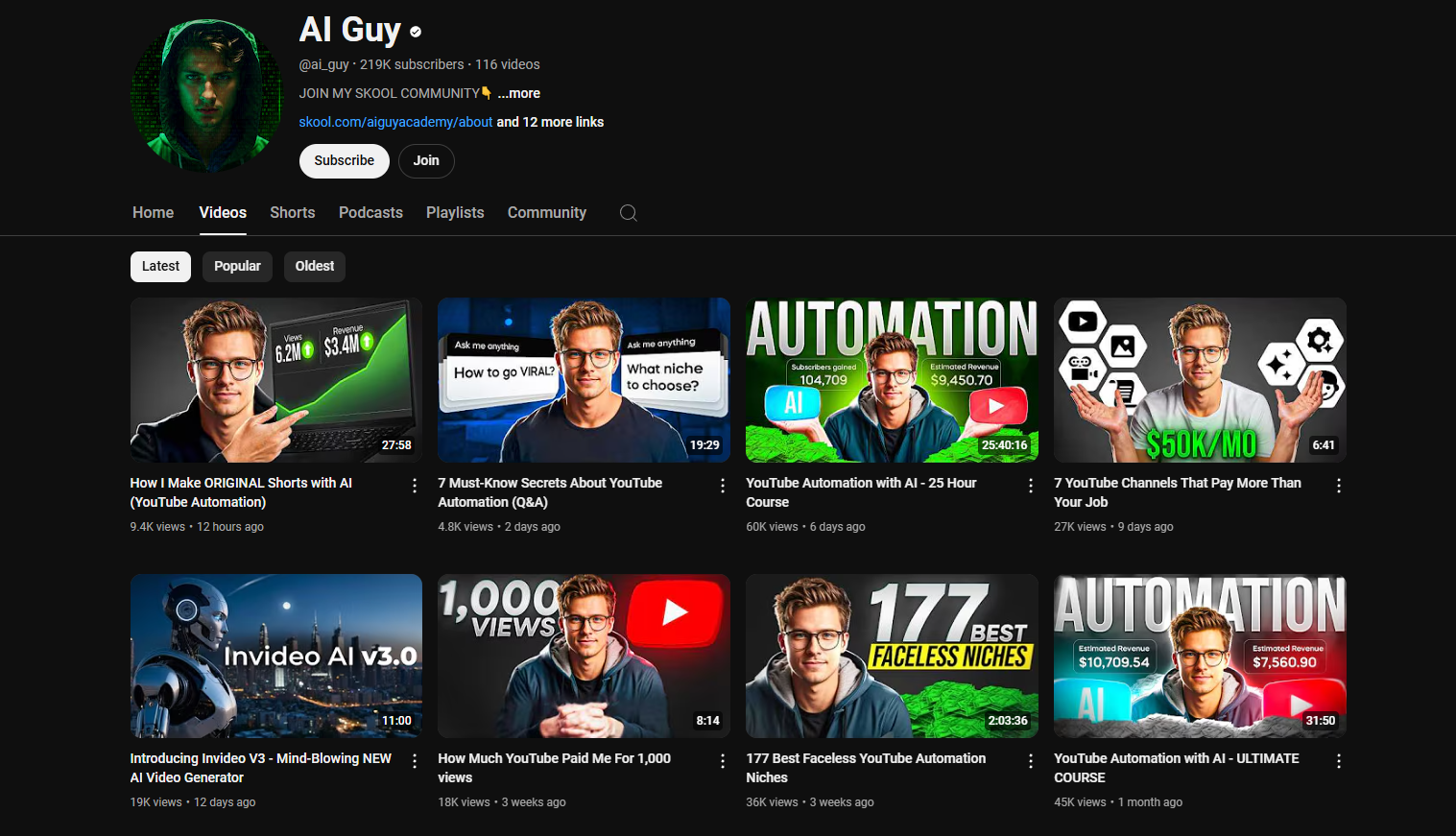The width and height of the screenshot is (1456, 836).
Task: Sort videos by Oldest
Action: (315, 267)
